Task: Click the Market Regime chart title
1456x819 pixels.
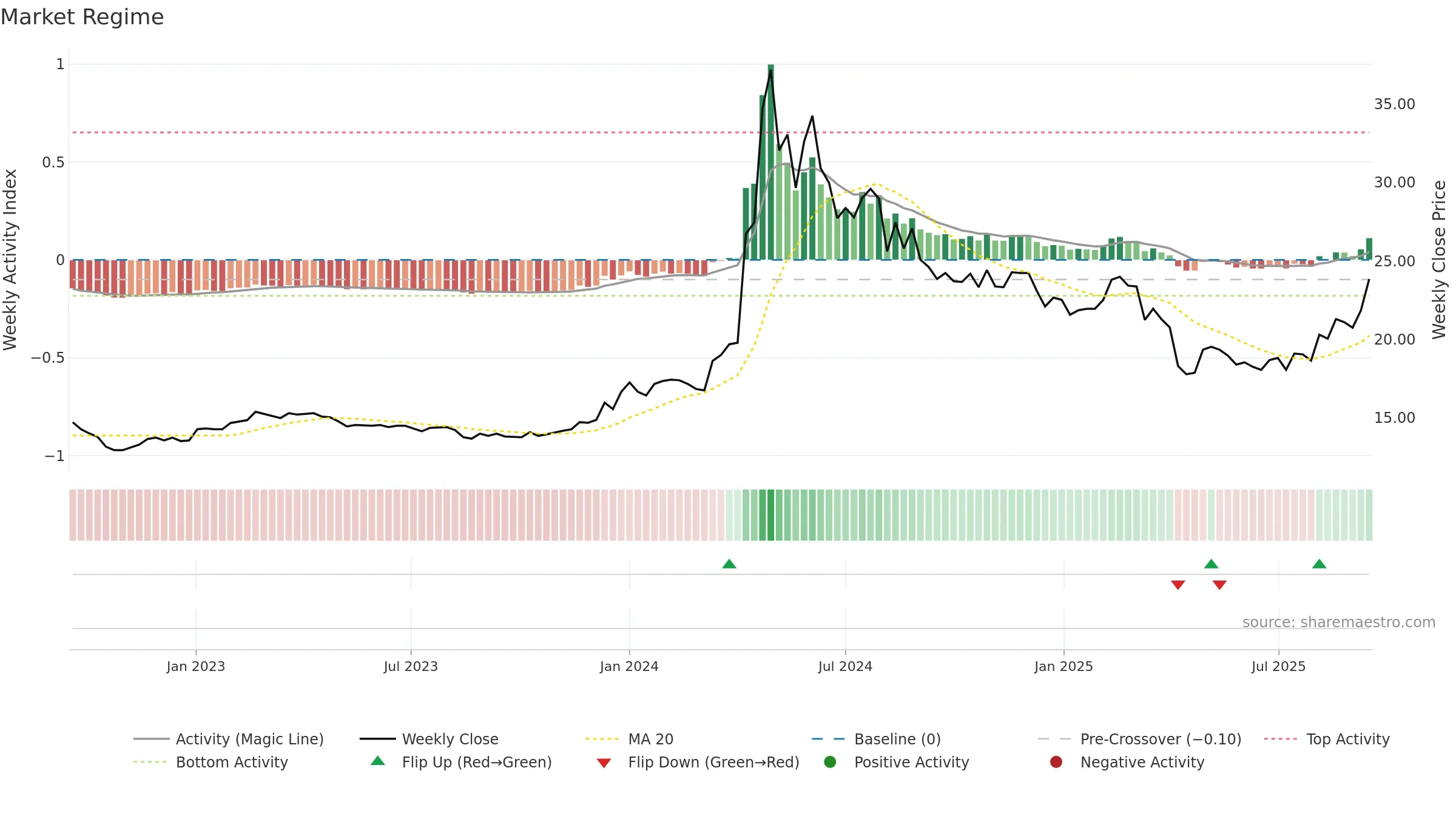Action: [82, 17]
